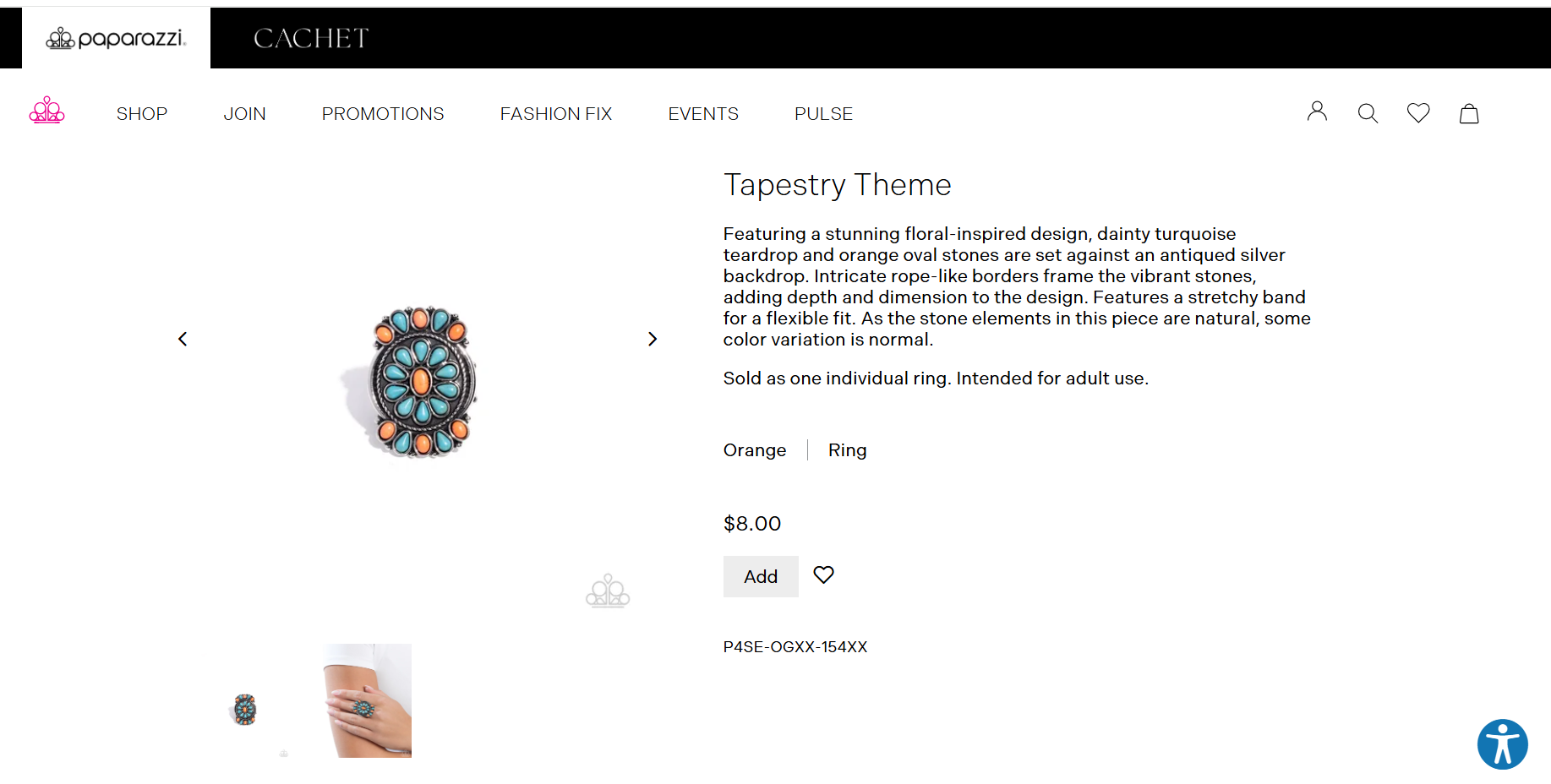Open the user account icon
Image resolution: width=1551 pixels, height=784 pixels.
1317,112
